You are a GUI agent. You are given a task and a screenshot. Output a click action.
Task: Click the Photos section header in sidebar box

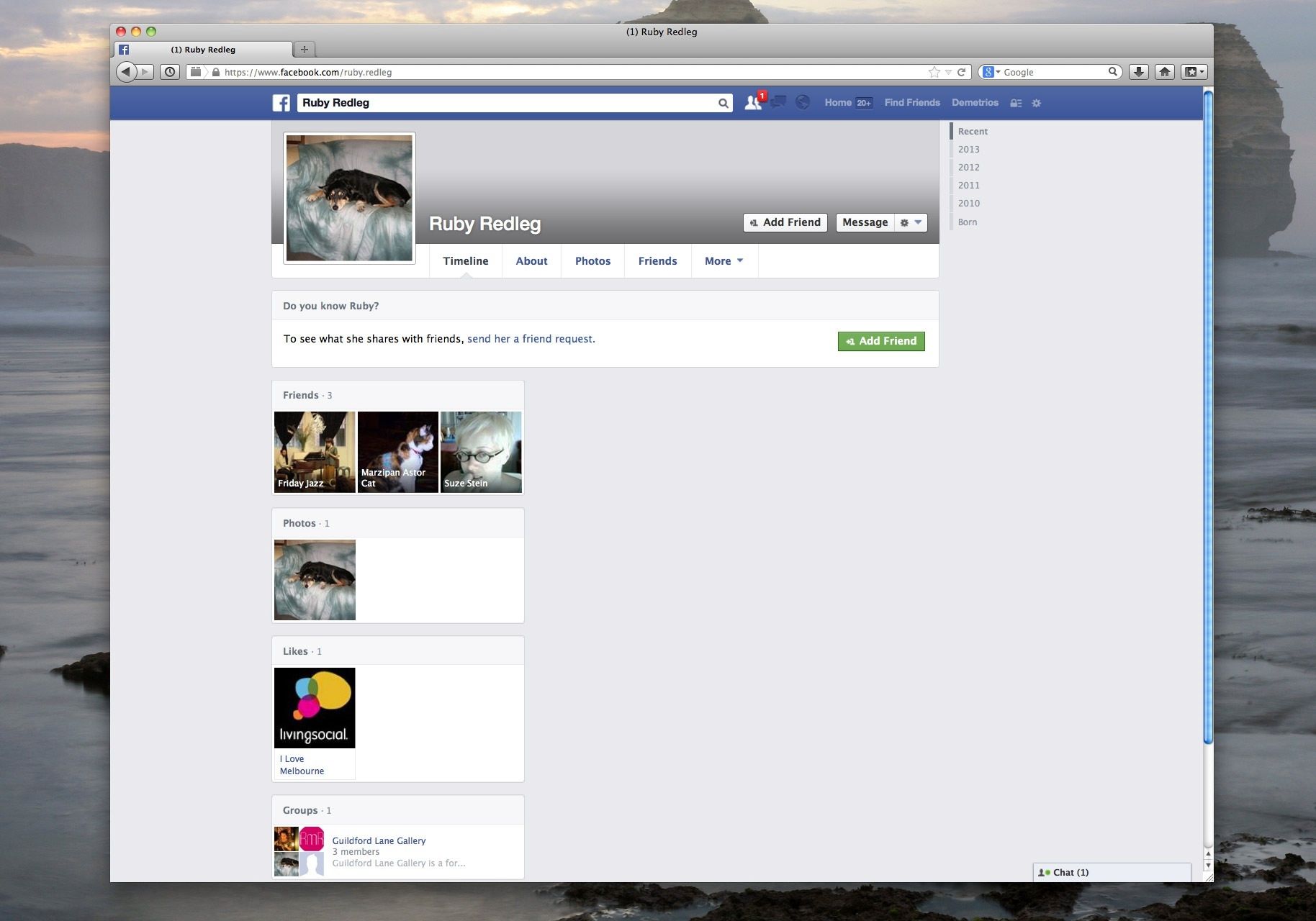point(299,523)
